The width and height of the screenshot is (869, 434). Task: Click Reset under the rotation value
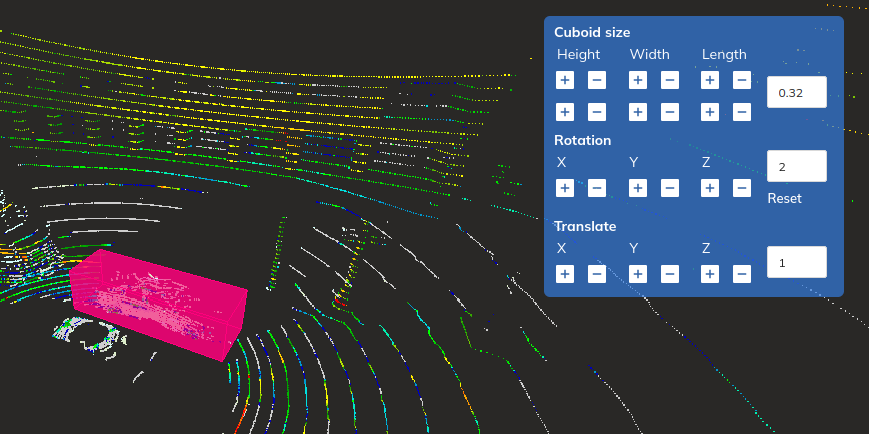click(784, 198)
